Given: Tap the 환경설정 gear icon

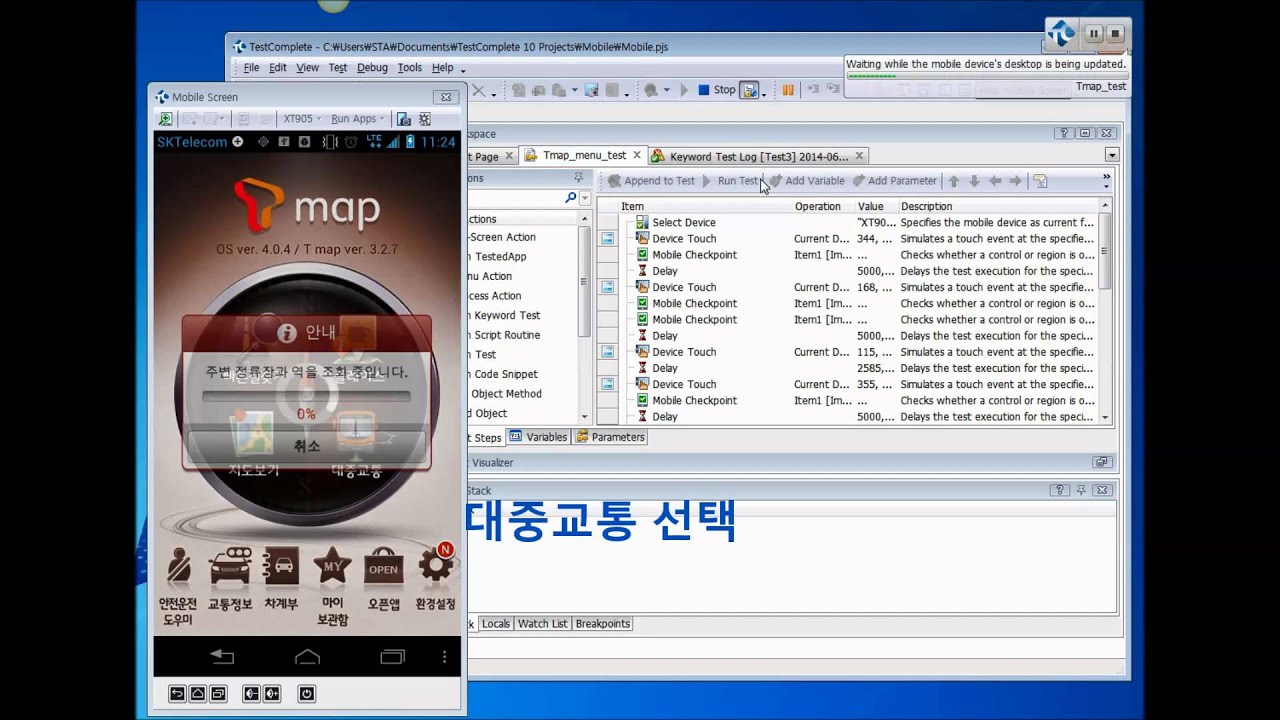Looking at the screenshot, I should pos(436,567).
